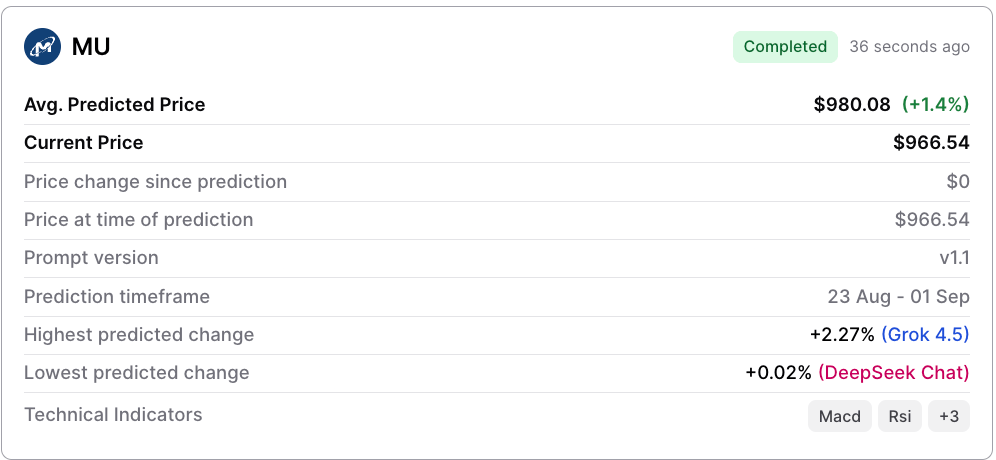Click the $980.08 predicted price value
The image size is (996, 460).
coord(852,105)
